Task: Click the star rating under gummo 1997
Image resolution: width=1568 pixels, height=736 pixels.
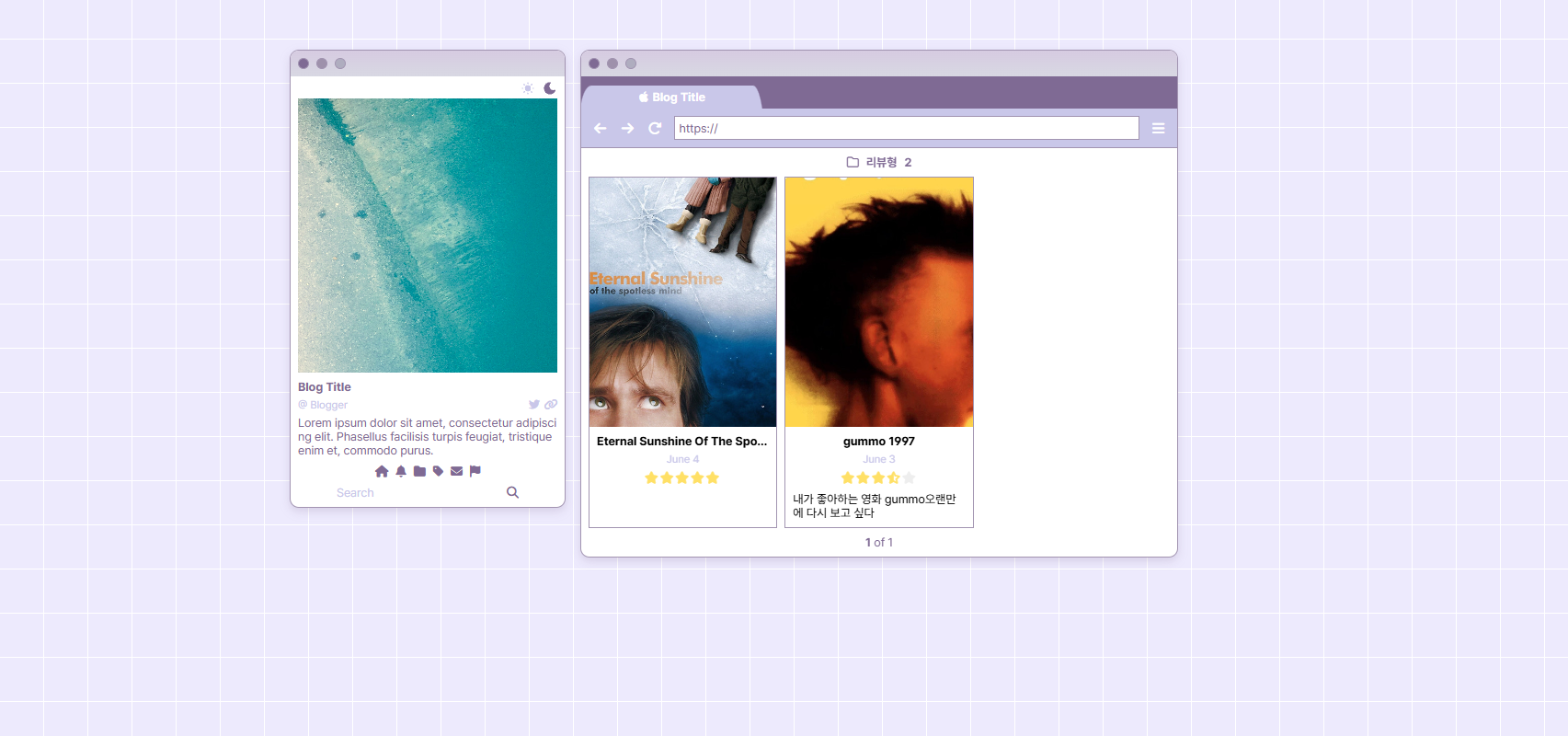Action: [x=878, y=477]
